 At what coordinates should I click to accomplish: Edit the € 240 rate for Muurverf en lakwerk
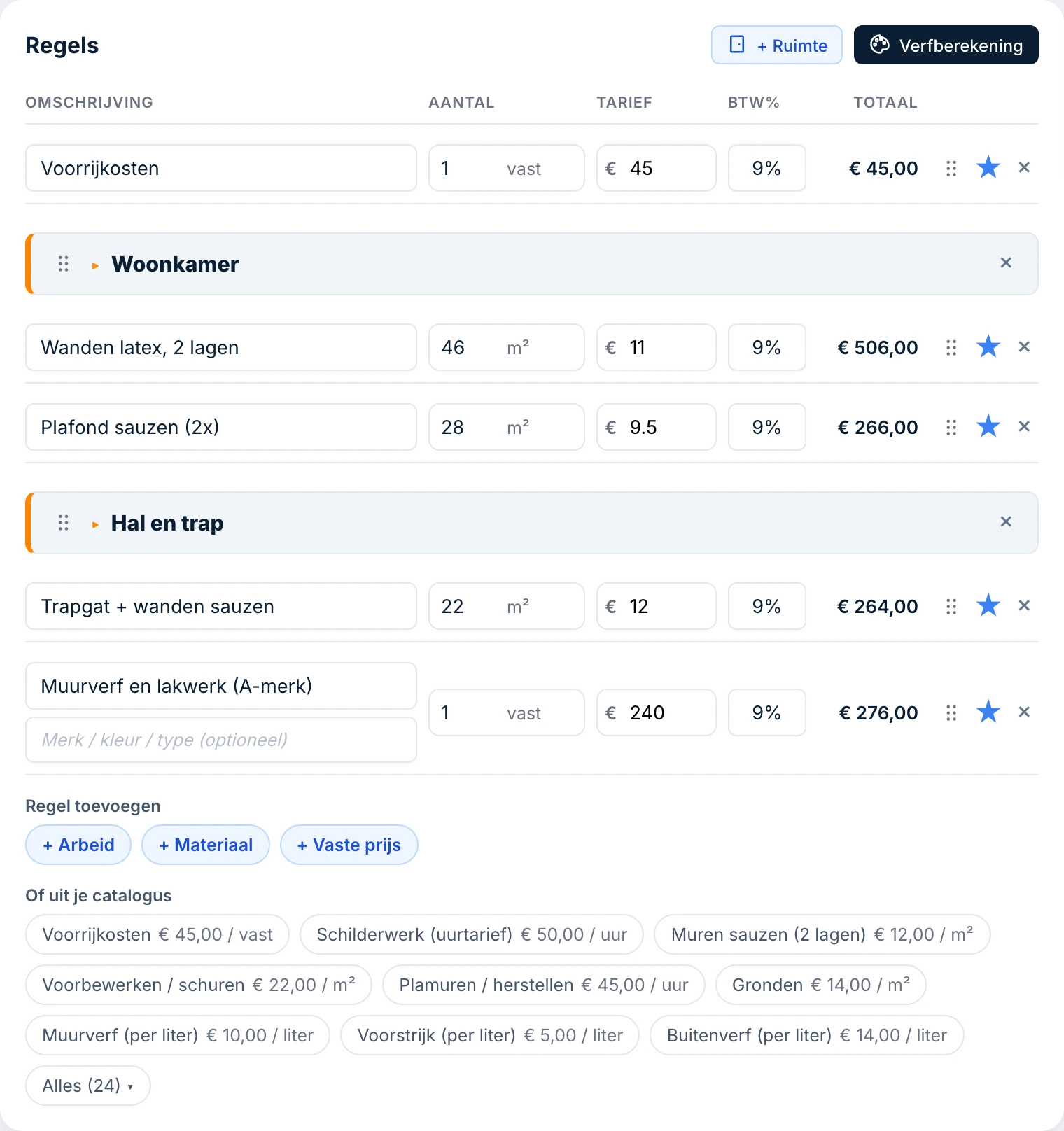click(x=657, y=712)
